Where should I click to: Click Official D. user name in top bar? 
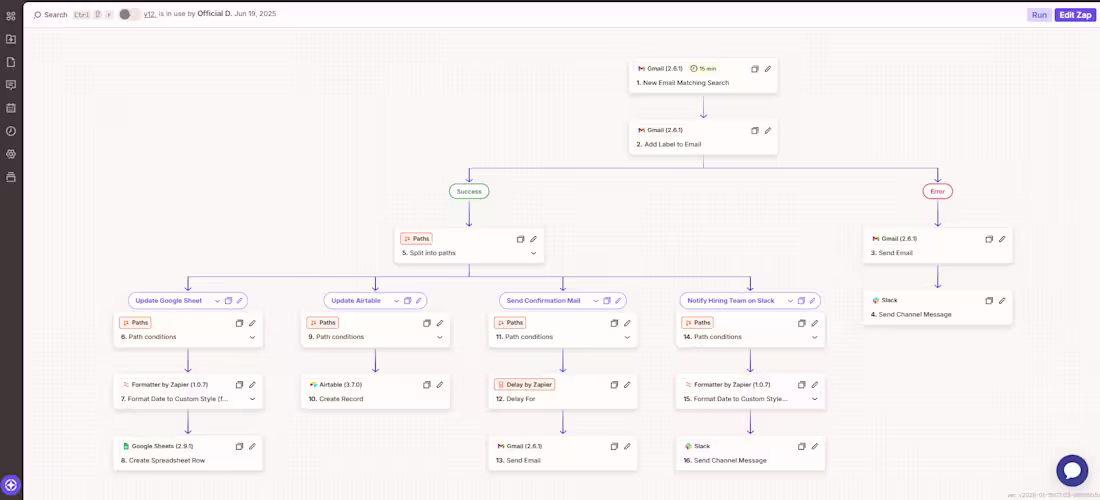(x=214, y=14)
